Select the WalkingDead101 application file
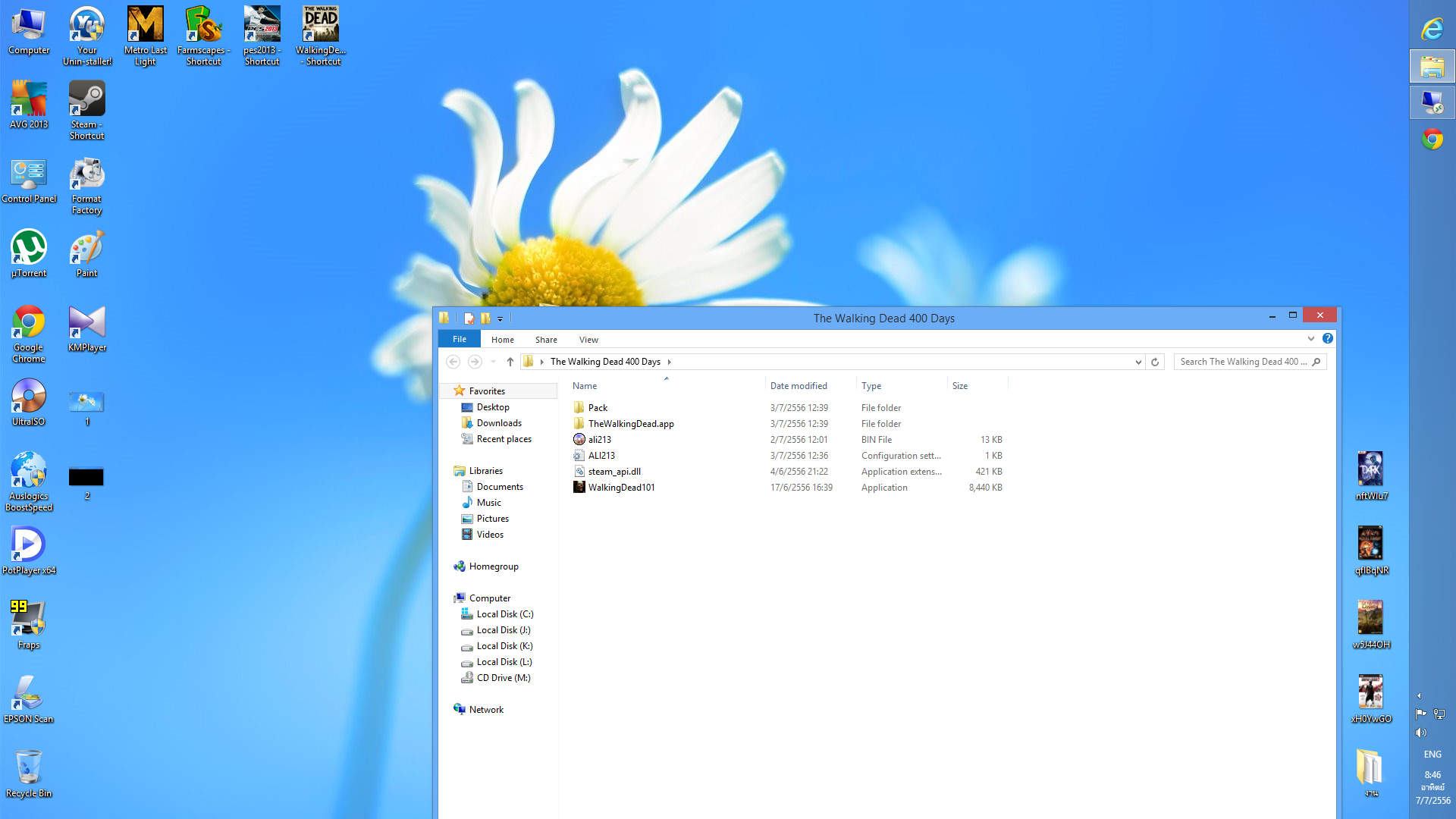Image resolution: width=1456 pixels, height=819 pixels. pyautogui.click(x=621, y=488)
